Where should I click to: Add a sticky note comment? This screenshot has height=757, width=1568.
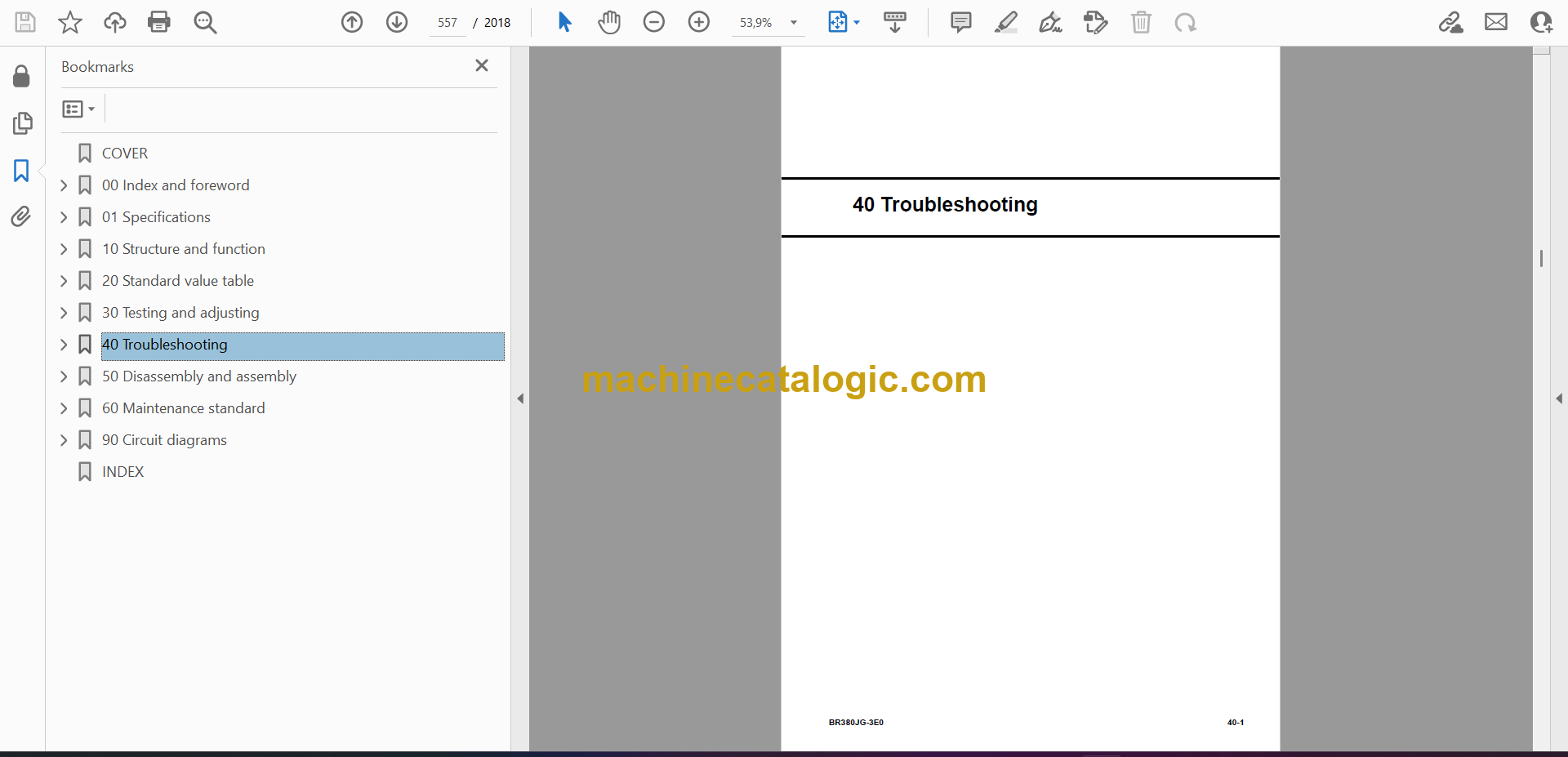tap(961, 22)
